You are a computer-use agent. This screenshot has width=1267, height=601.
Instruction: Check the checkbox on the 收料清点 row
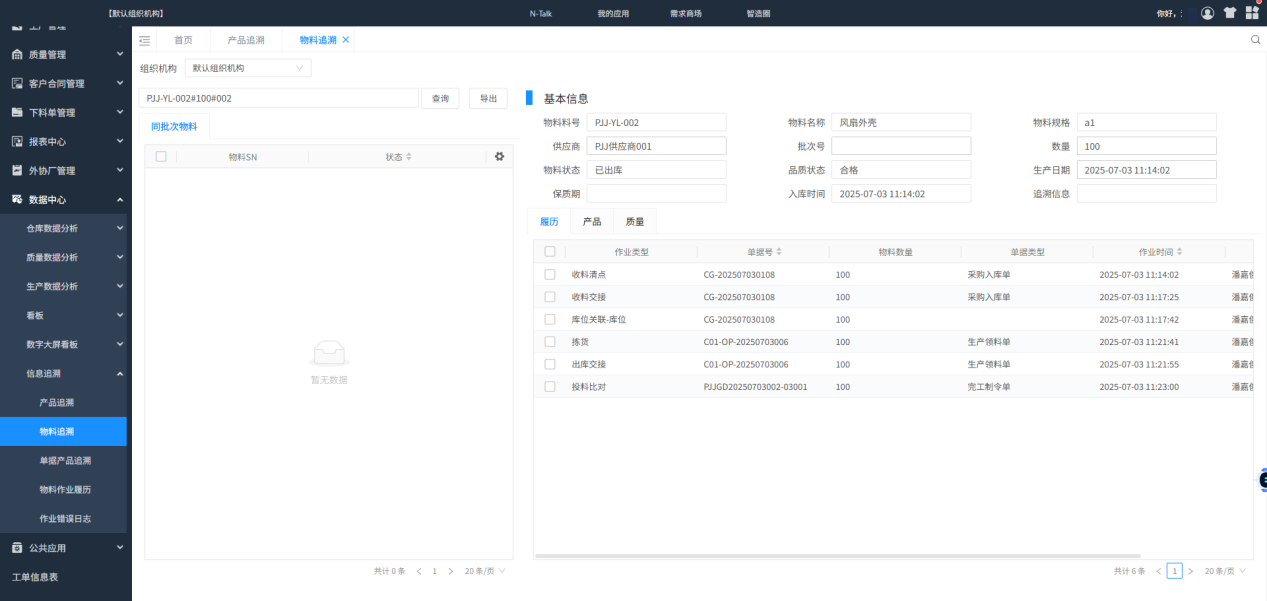pos(549,274)
